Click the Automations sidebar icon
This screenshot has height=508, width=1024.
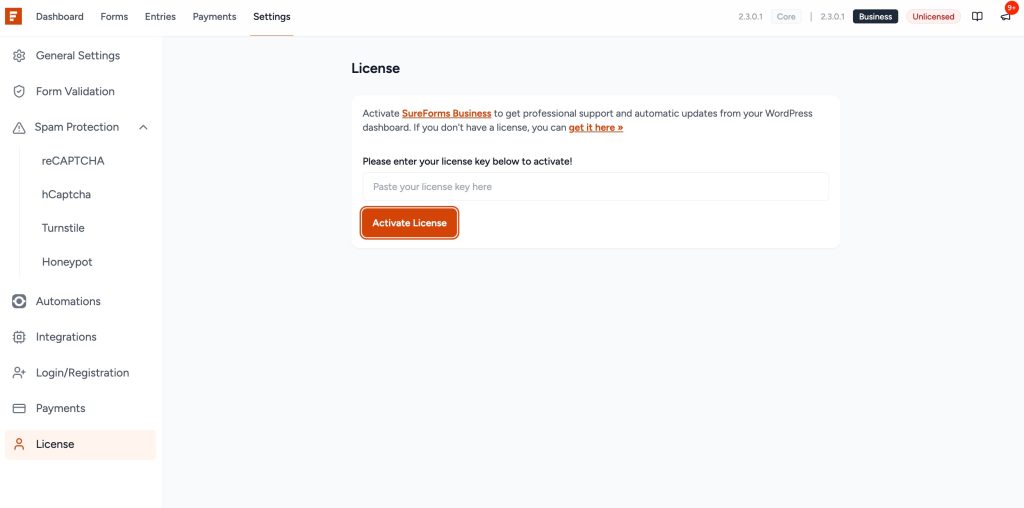click(x=18, y=301)
